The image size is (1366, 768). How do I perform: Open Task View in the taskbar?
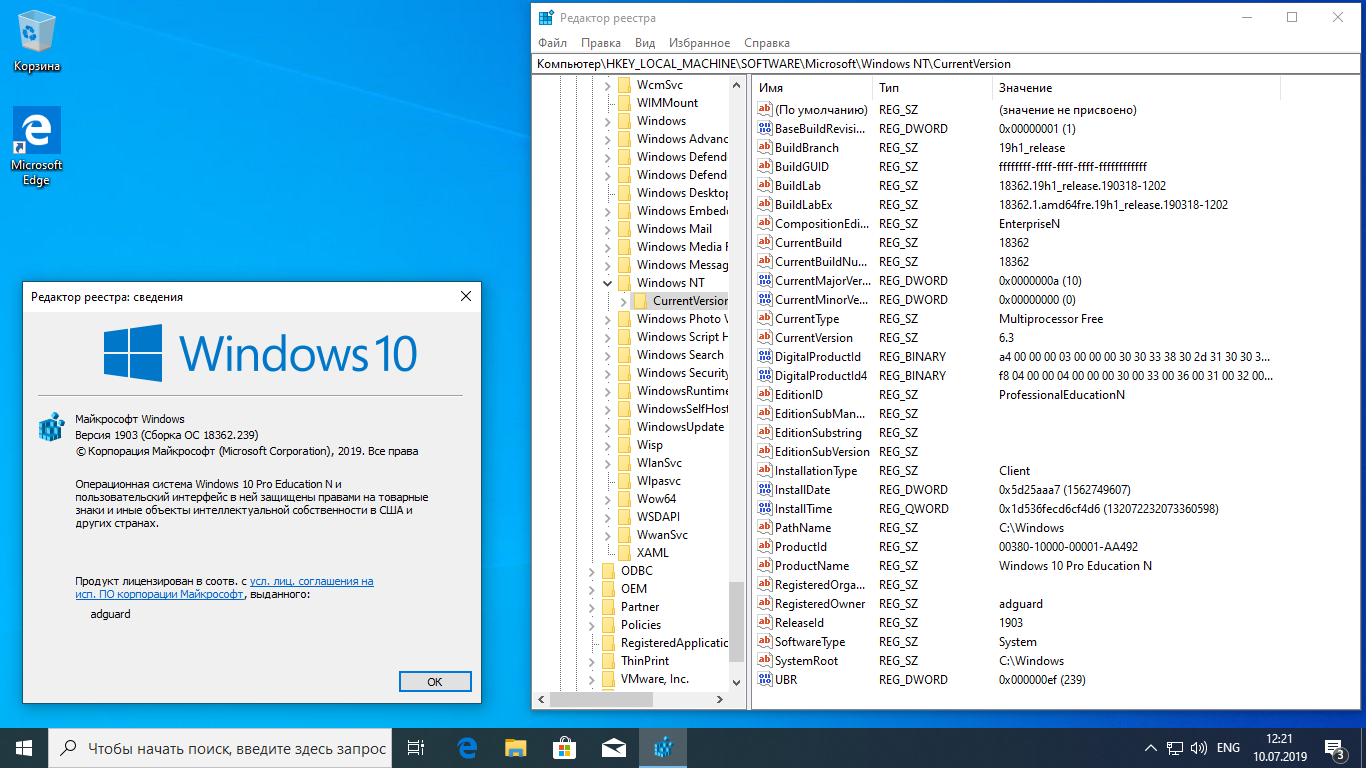tap(416, 748)
